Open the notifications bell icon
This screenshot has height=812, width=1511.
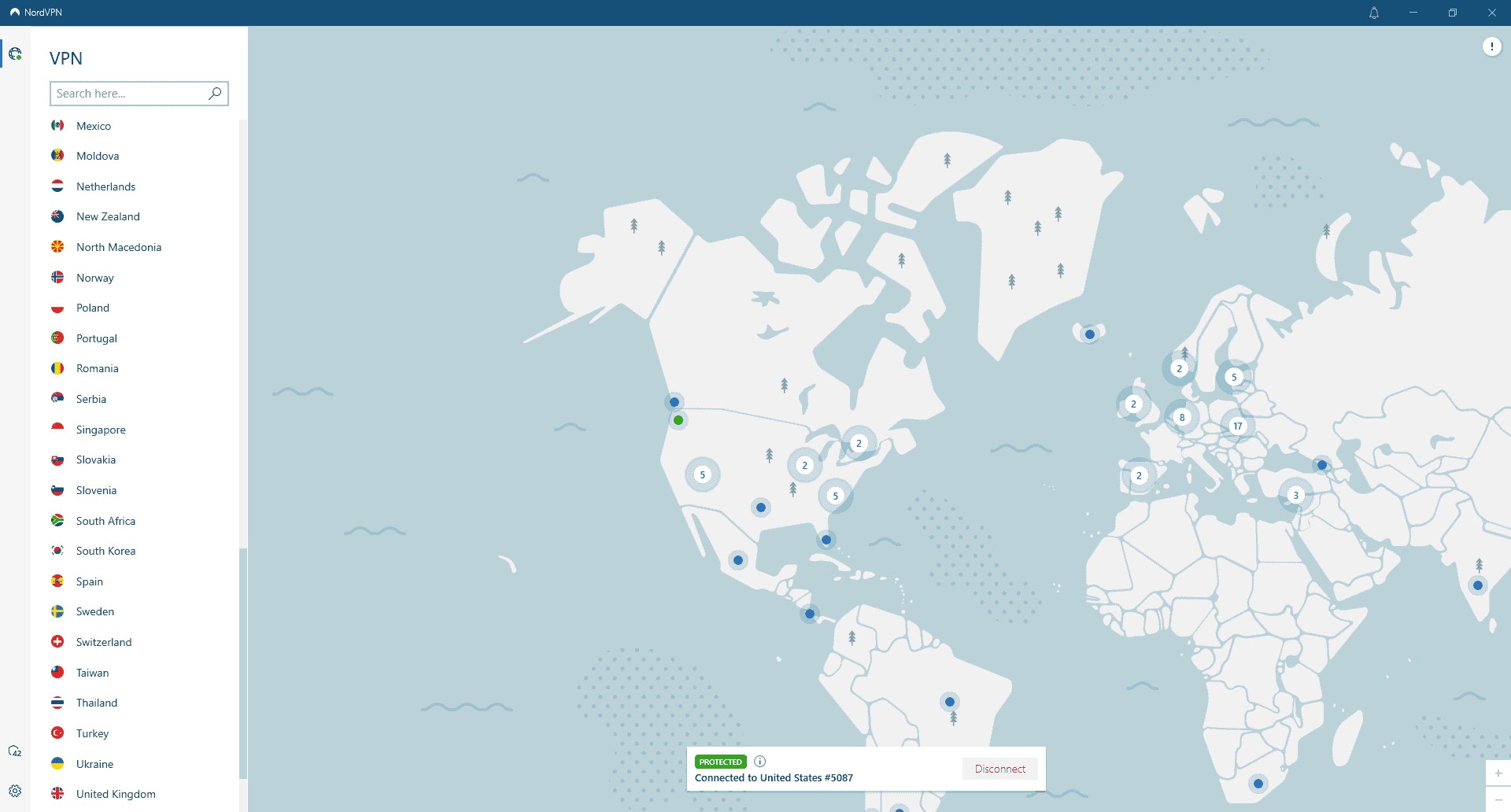click(1374, 13)
